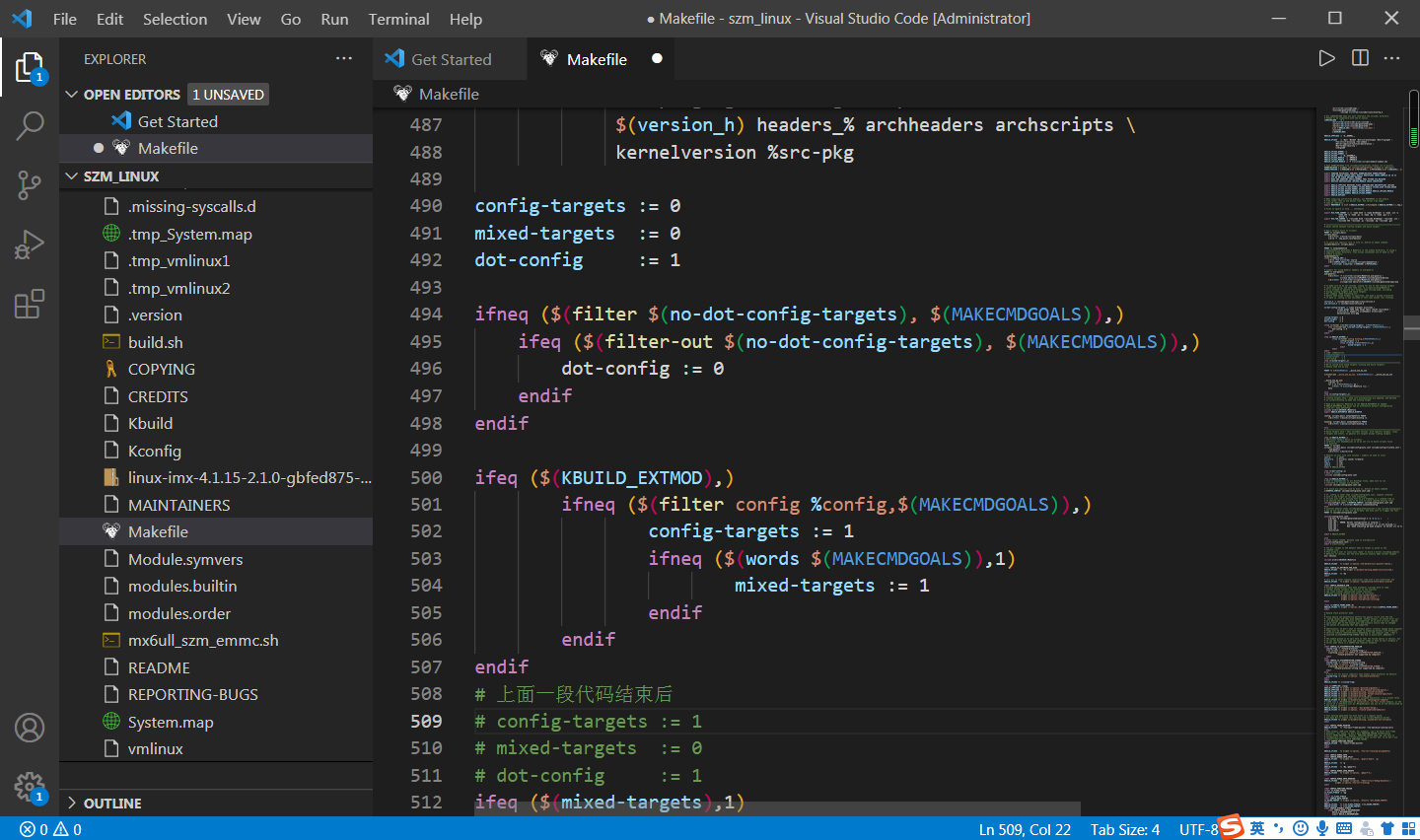Open the Sogou soft keyboard icon
This screenshot has width=1420, height=840.
point(1344,828)
